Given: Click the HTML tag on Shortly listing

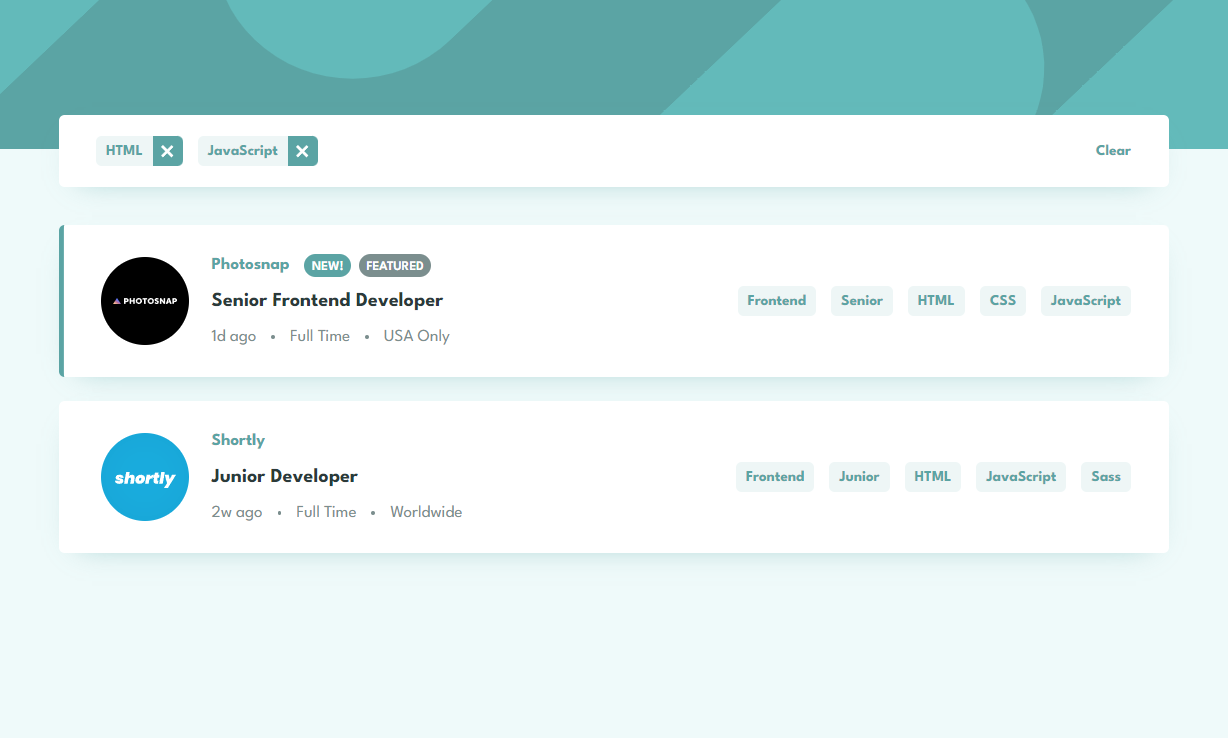Looking at the screenshot, I should pos(932,477).
